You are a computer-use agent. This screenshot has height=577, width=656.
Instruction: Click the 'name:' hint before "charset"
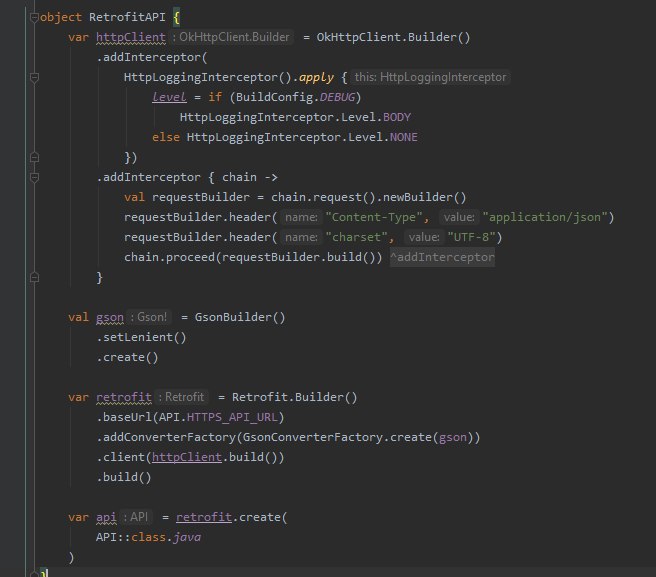pyautogui.click(x=301, y=237)
